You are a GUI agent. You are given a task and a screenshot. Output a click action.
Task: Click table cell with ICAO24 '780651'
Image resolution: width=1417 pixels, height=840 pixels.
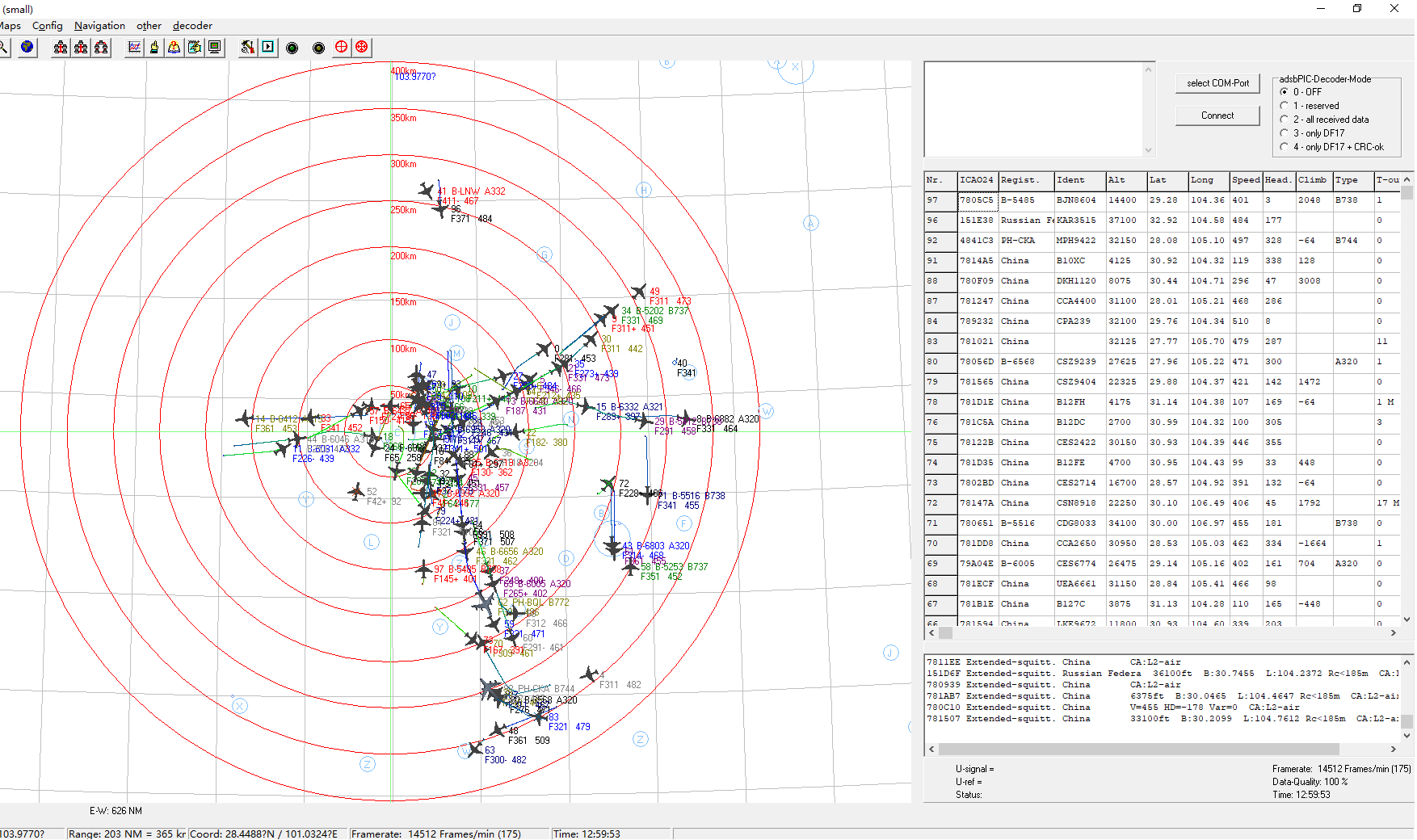click(978, 523)
